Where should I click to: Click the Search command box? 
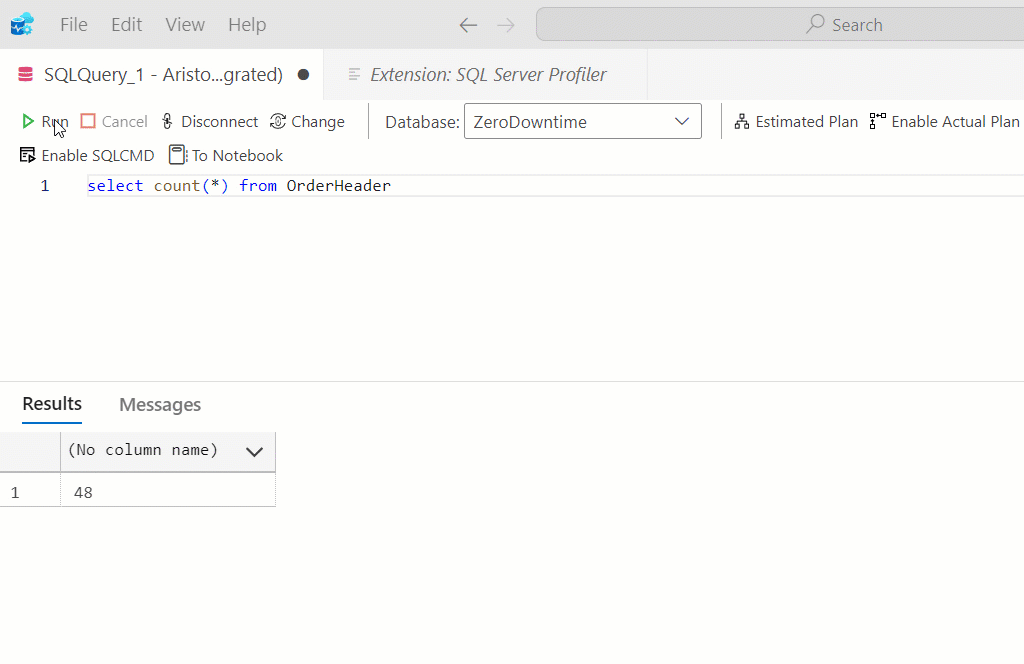(x=780, y=25)
